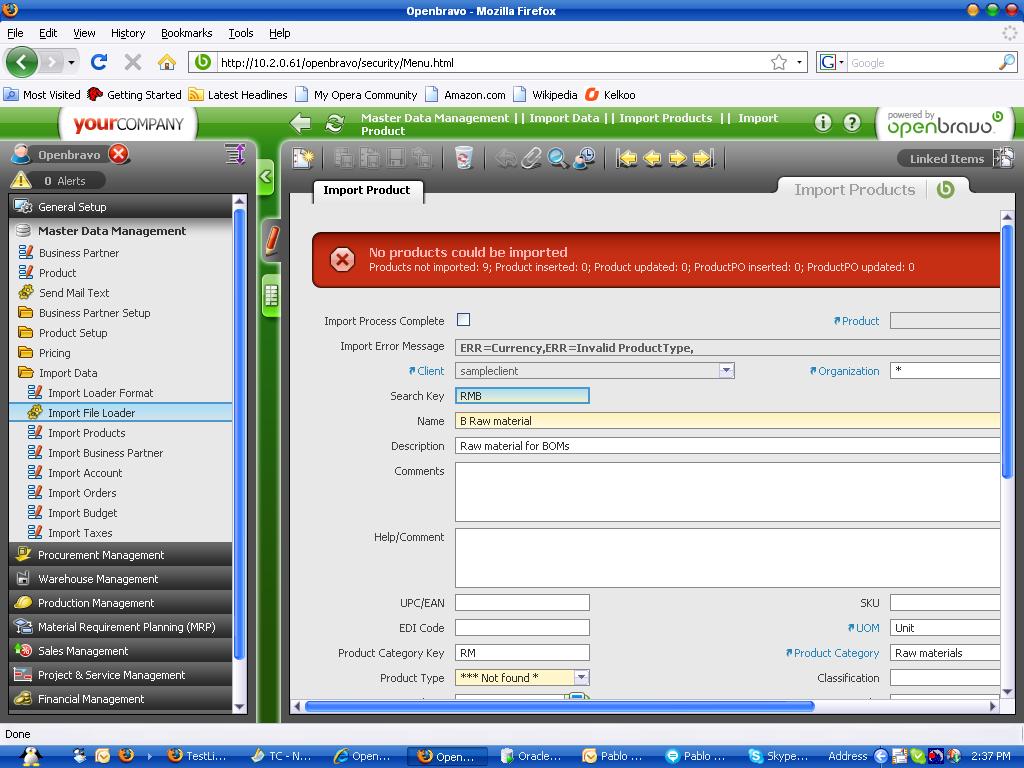Open the Bookmarks menu in Firefox
The width and height of the screenshot is (1024, 768).
coord(186,33)
